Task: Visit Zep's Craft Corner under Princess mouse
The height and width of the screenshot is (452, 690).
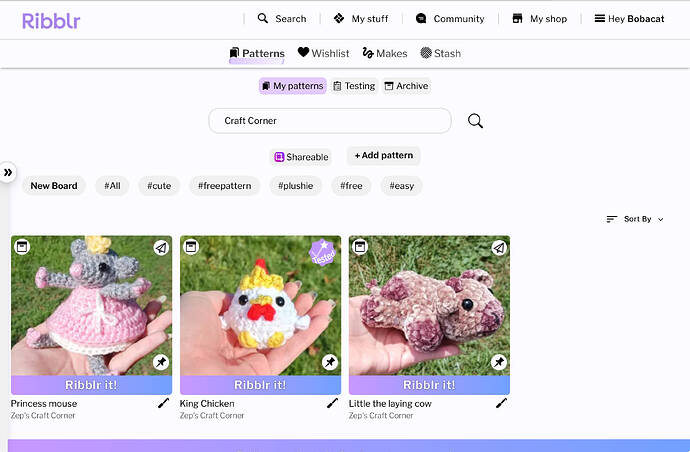Action: point(43,415)
